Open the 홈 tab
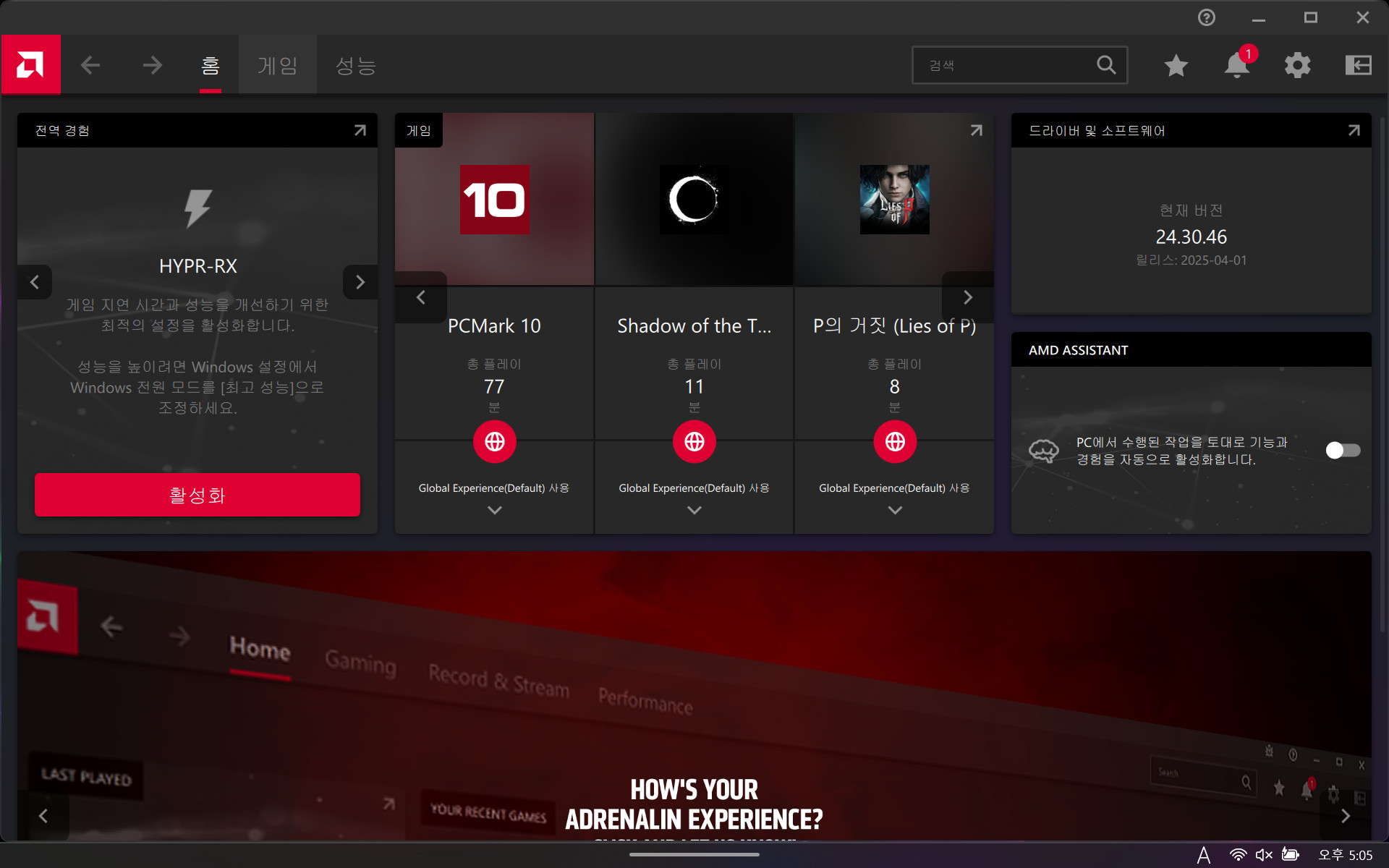The width and height of the screenshot is (1389, 868). point(210,65)
